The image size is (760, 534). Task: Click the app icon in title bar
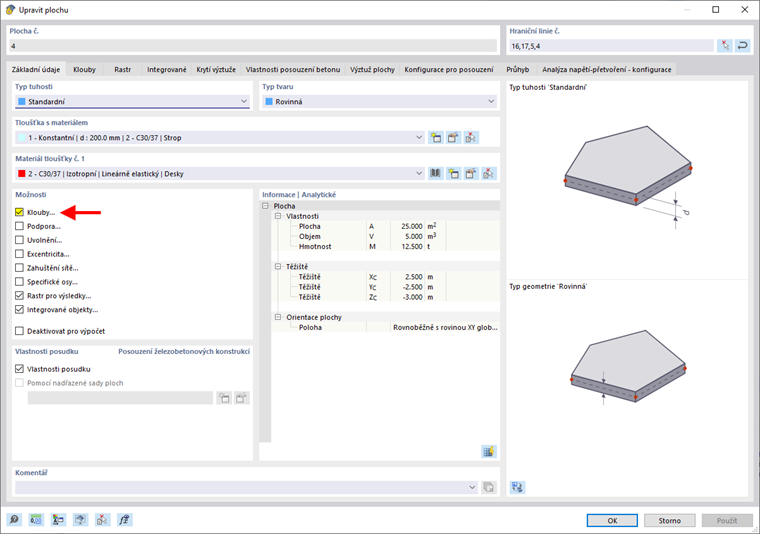point(10,10)
